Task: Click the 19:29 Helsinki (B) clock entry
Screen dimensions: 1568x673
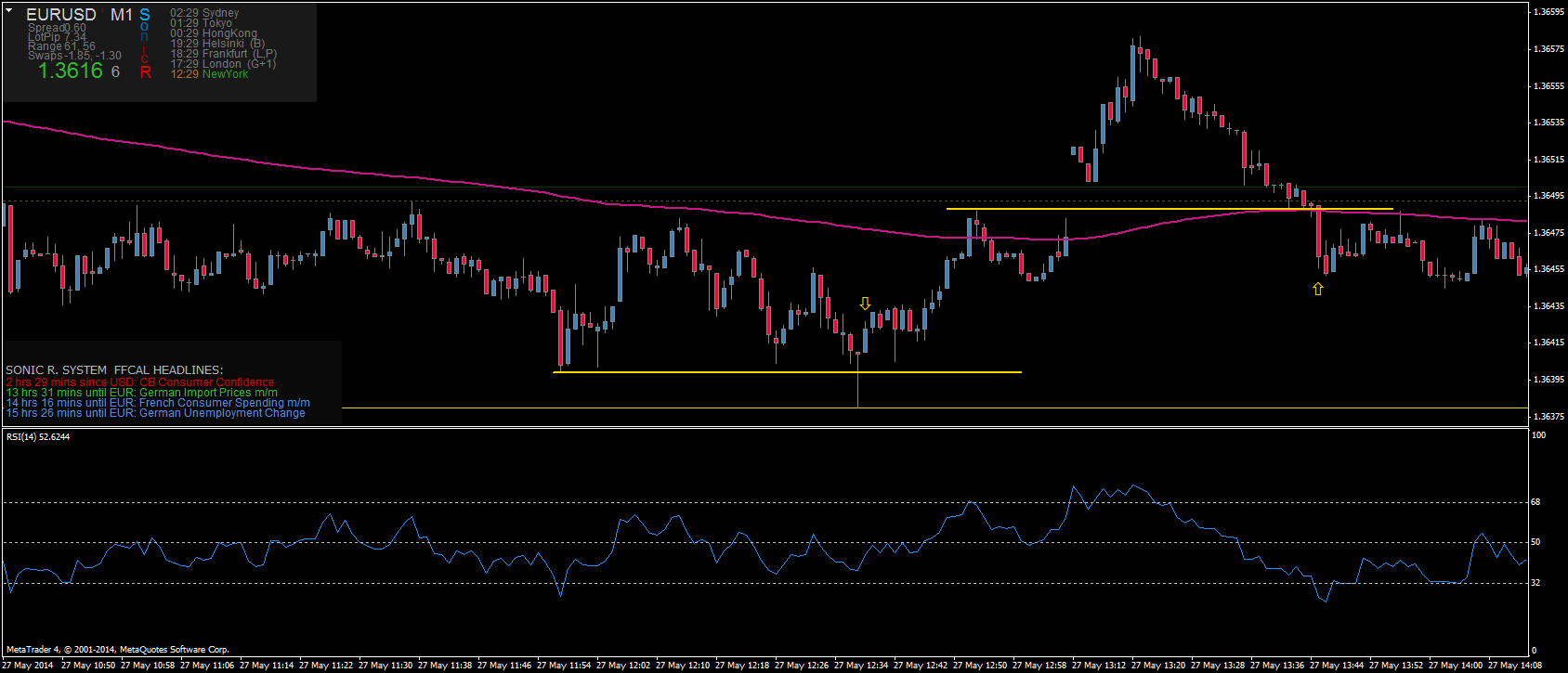Action: coord(217,44)
